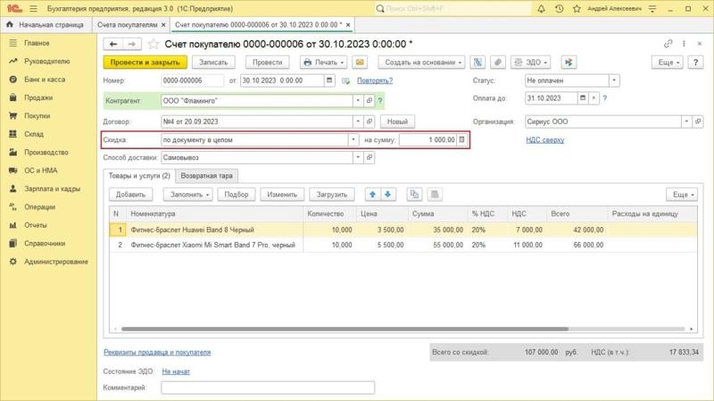714x401 pixels.
Task: Move row down with blue arrow
Action: point(388,194)
